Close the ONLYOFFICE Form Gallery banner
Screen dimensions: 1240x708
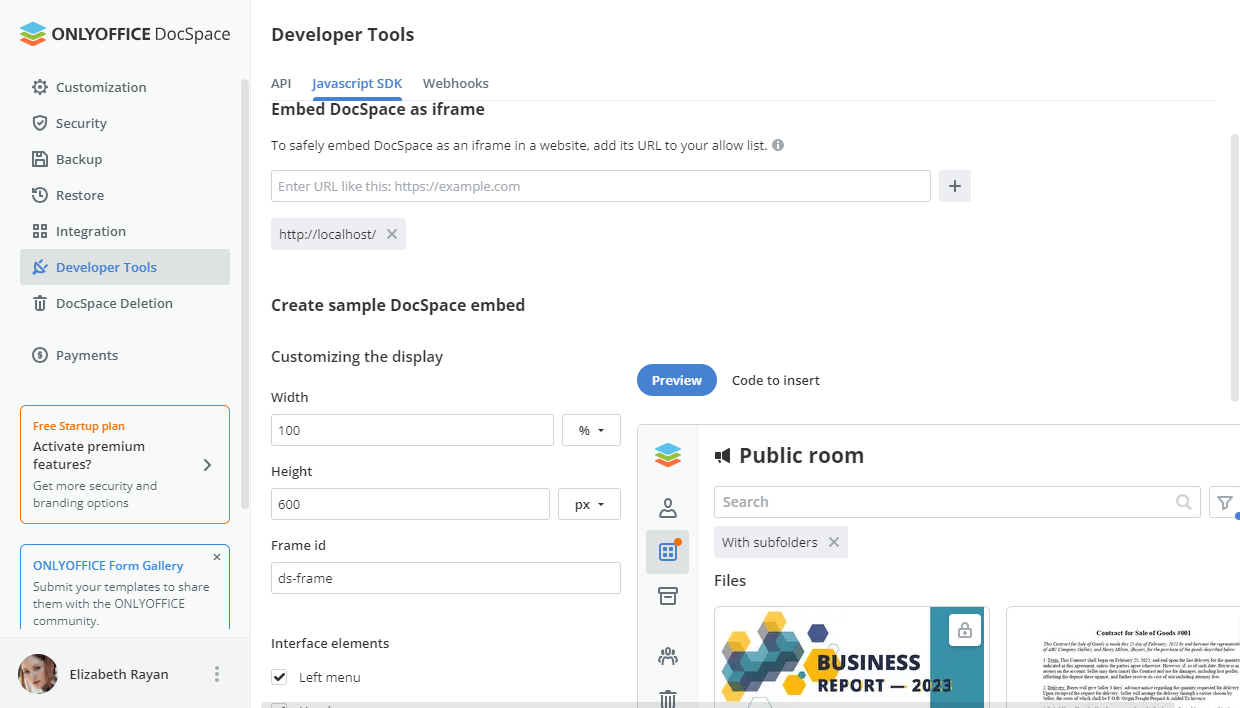(217, 557)
